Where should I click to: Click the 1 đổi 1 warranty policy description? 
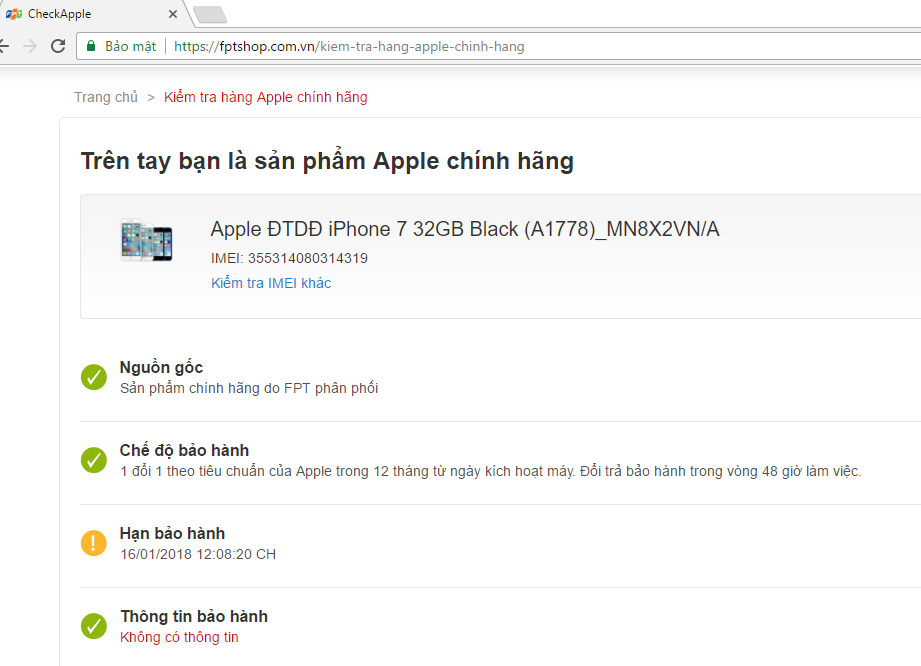[490, 472]
